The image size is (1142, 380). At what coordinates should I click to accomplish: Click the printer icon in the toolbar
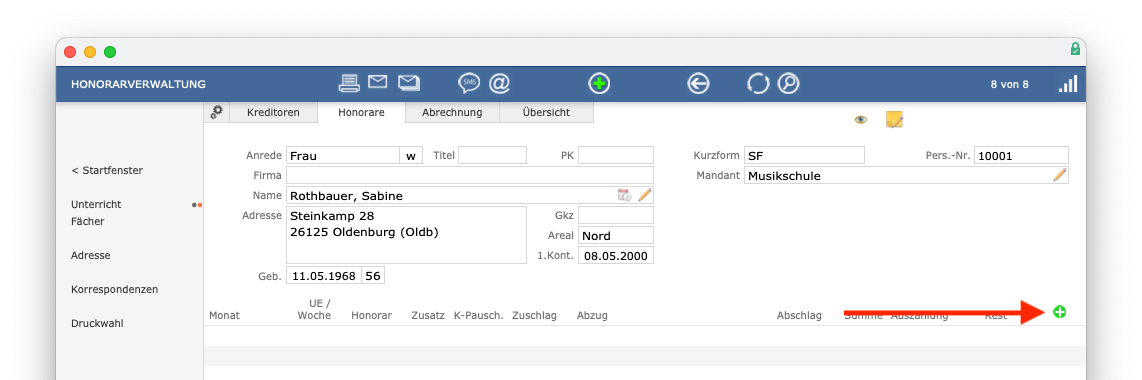350,84
